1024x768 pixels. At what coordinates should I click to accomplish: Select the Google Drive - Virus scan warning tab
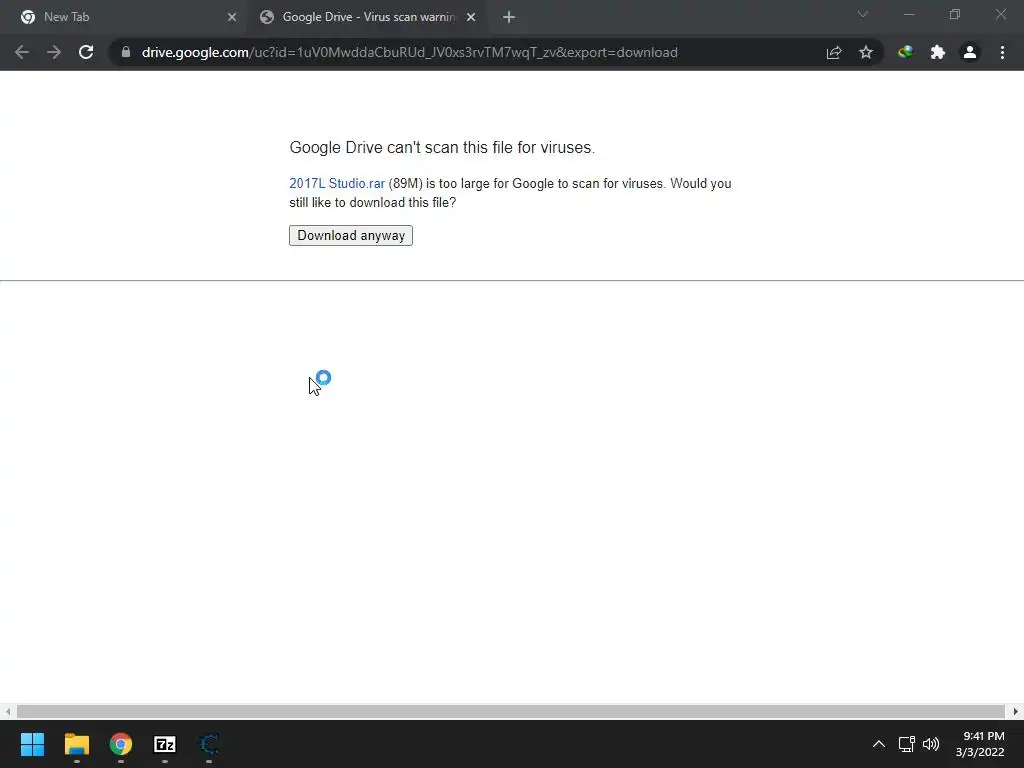click(x=368, y=17)
